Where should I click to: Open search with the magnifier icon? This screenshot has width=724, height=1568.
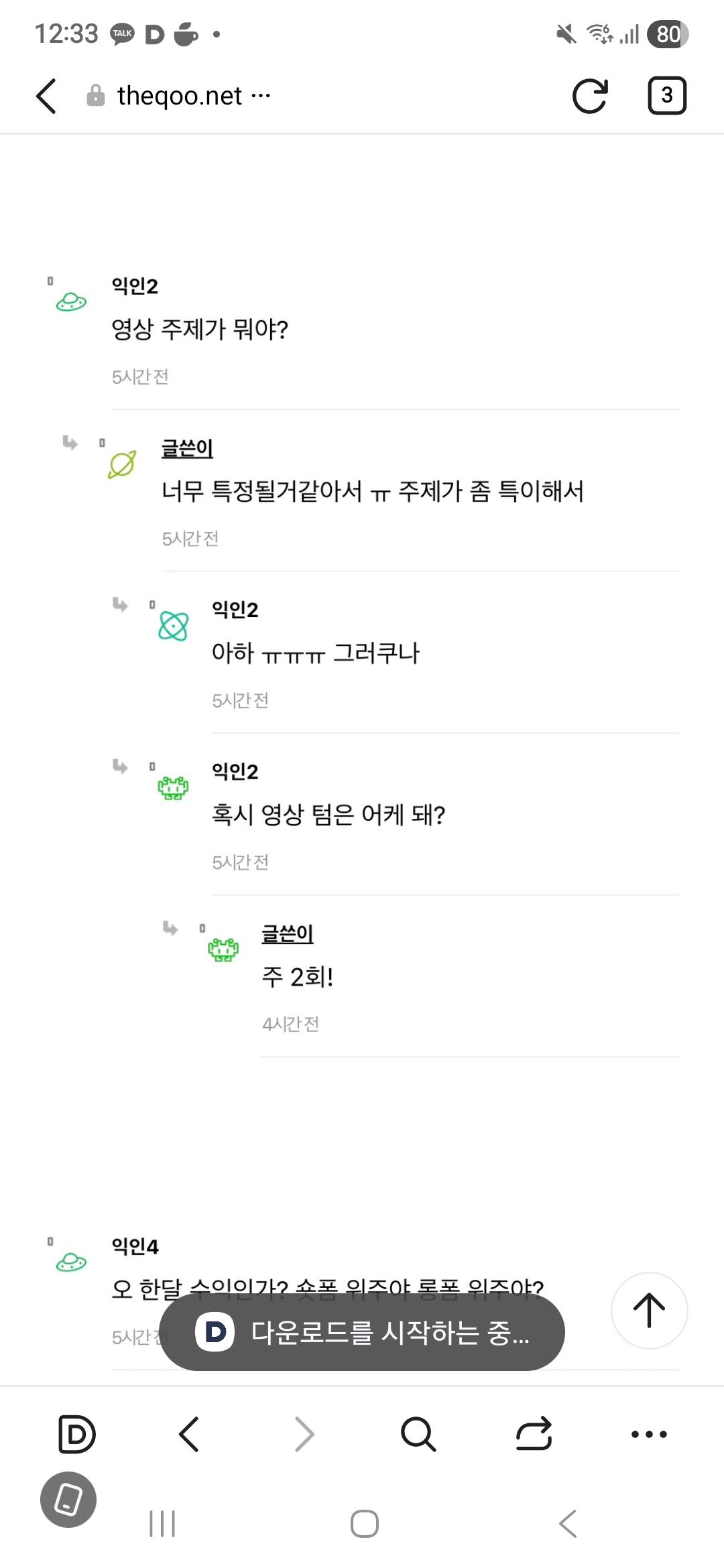pos(418,1435)
